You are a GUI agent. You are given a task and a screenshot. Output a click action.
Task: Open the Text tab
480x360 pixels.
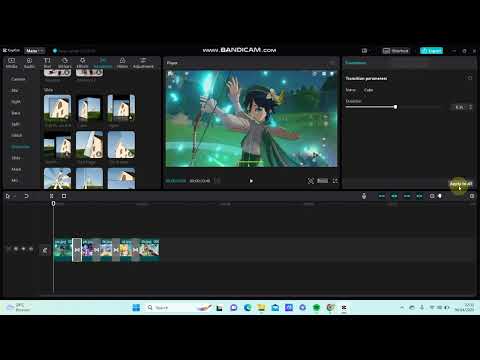47,63
